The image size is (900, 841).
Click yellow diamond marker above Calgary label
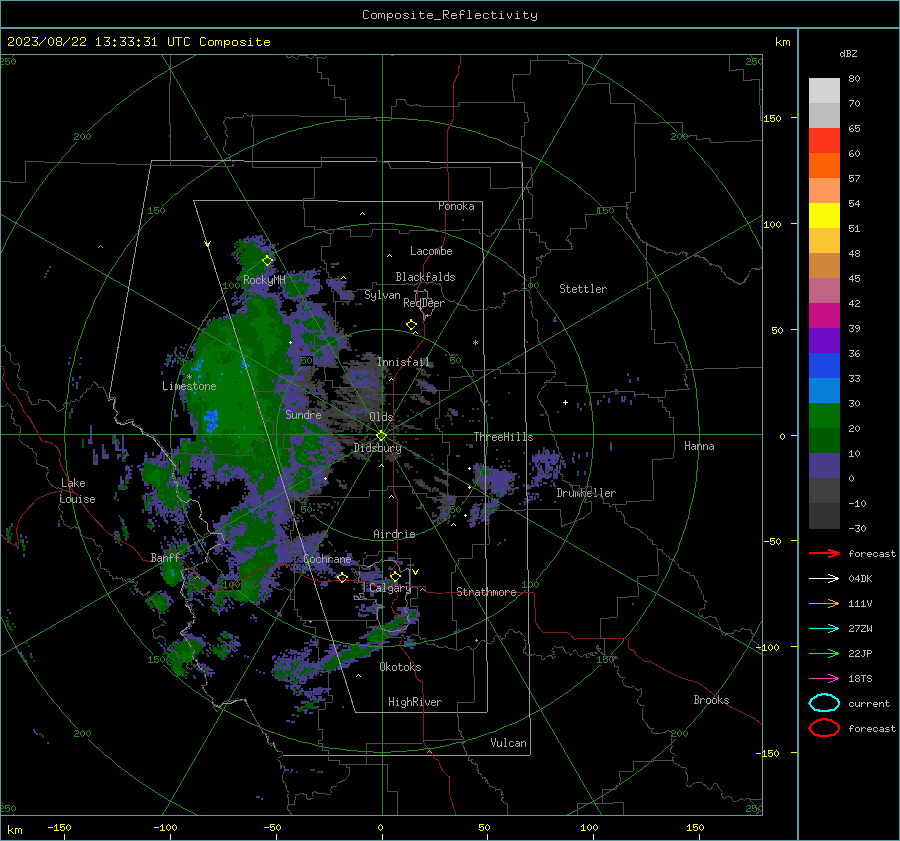tap(395, 576)
